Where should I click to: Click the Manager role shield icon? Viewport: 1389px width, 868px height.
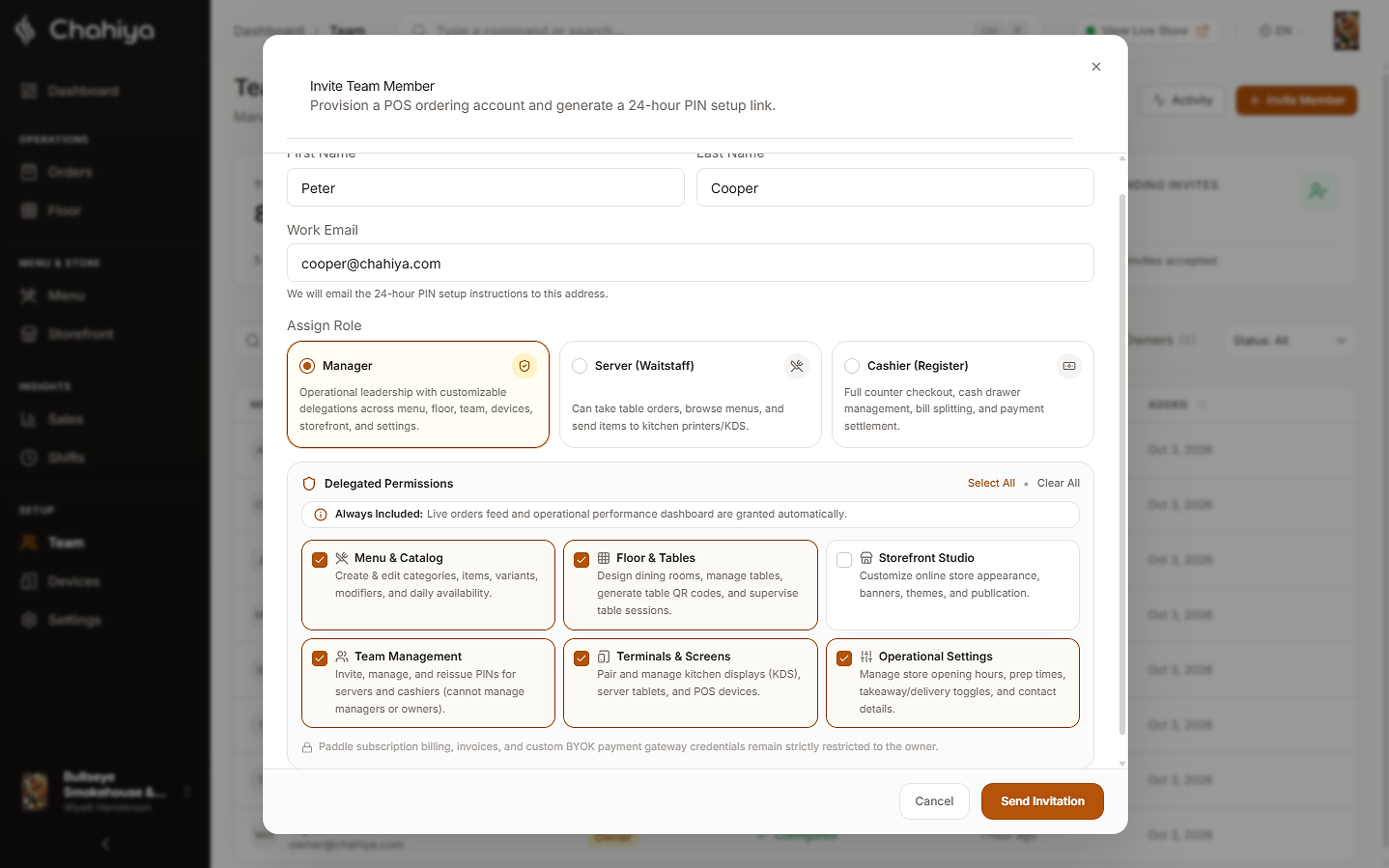pos(524,366)
